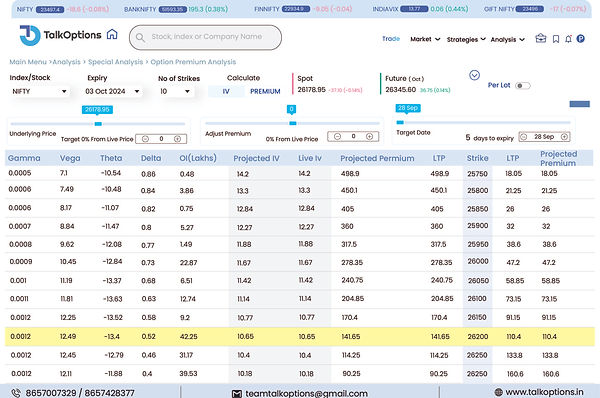The image size is (600, 398).
Task: Click the OI(Lakhs) column header
Action: click(198, 158)
